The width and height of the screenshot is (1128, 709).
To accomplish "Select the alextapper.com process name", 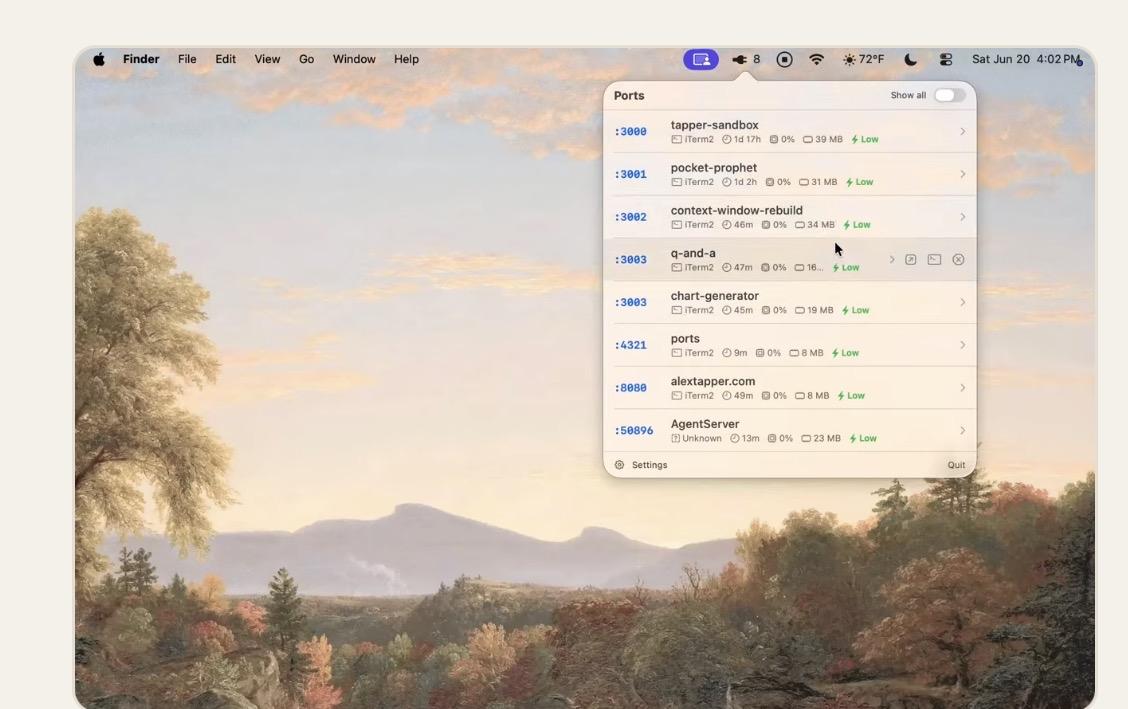I will point(713,382).
